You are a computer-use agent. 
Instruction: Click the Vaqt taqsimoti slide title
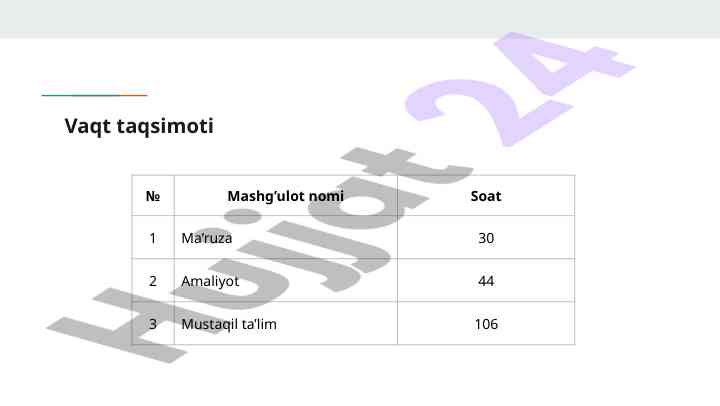pos(139,126)
